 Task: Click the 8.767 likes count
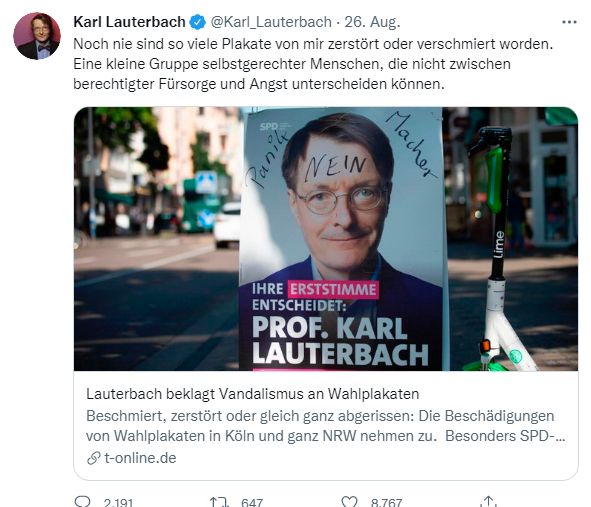point(386,502)
